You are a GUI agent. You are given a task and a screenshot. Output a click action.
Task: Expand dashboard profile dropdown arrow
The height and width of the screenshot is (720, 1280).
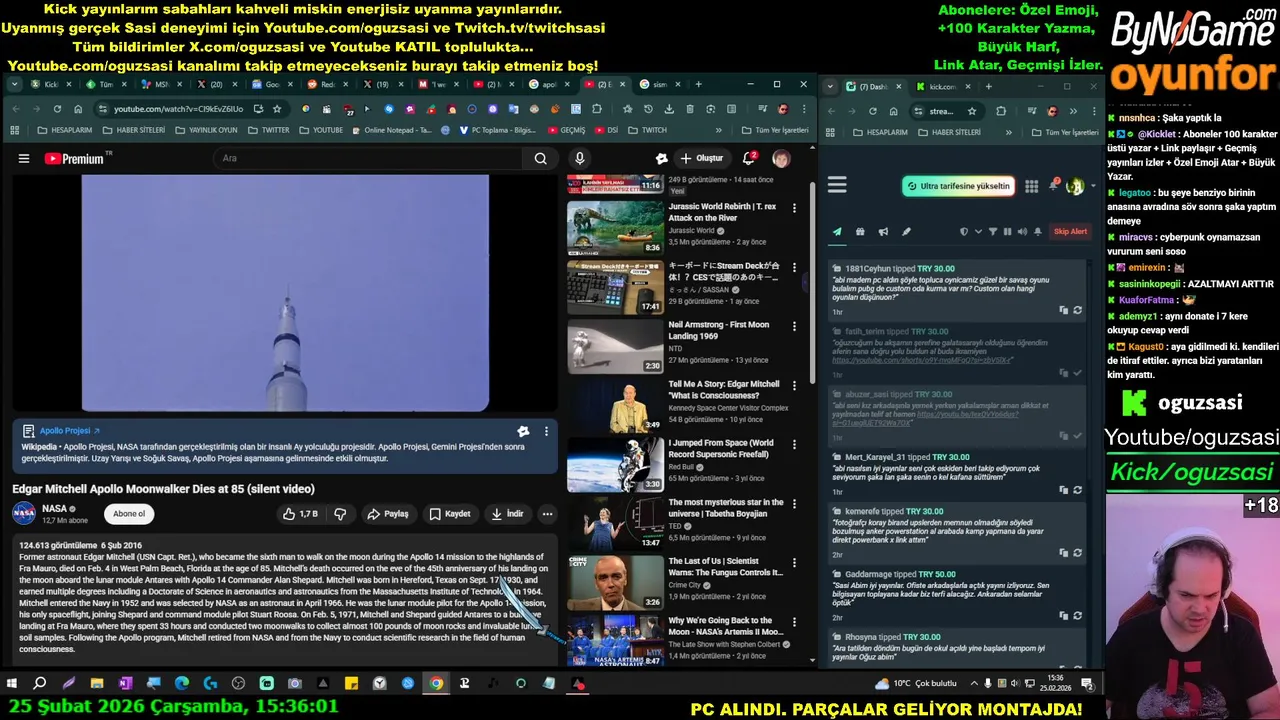(1093, 186)
